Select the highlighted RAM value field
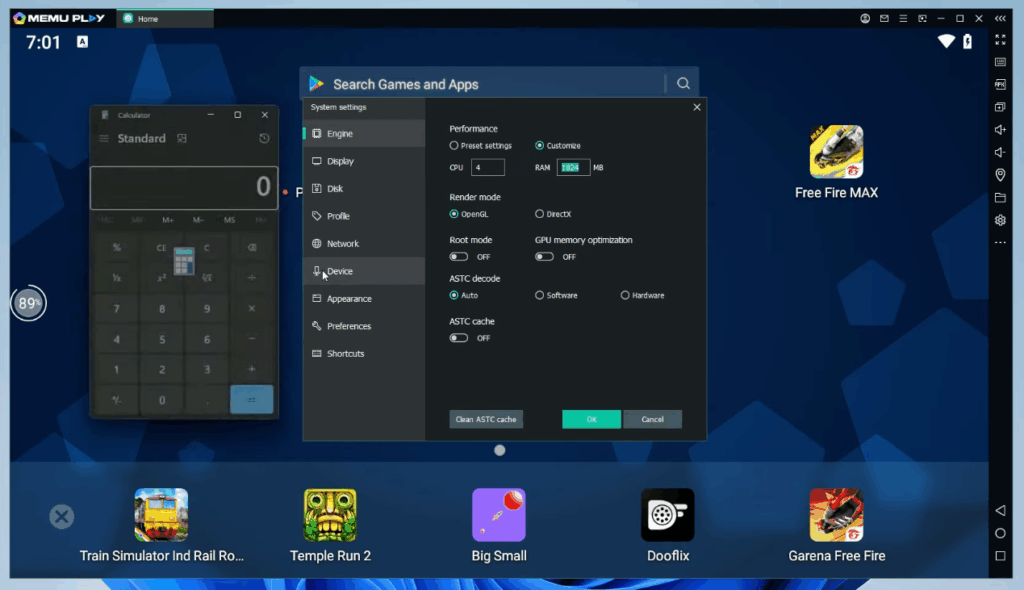 (x=573, y=167)
